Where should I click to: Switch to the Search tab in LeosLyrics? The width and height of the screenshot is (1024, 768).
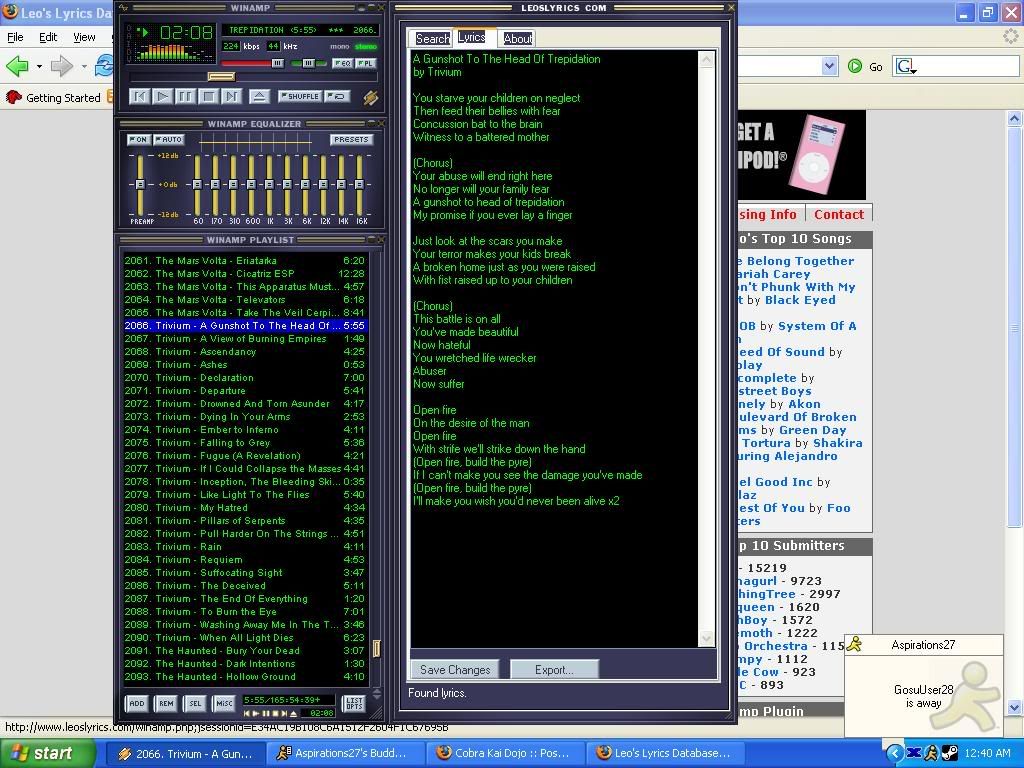pos(432,39)
